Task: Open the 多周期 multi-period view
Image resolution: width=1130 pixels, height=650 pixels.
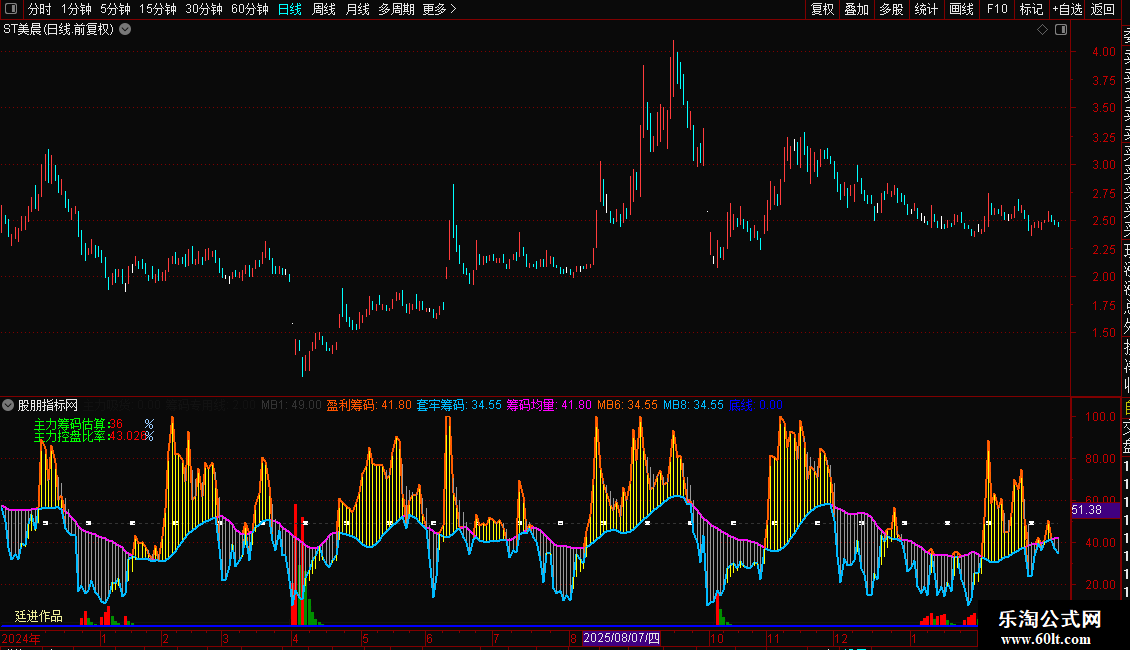Action: click(x=396, y=9)
